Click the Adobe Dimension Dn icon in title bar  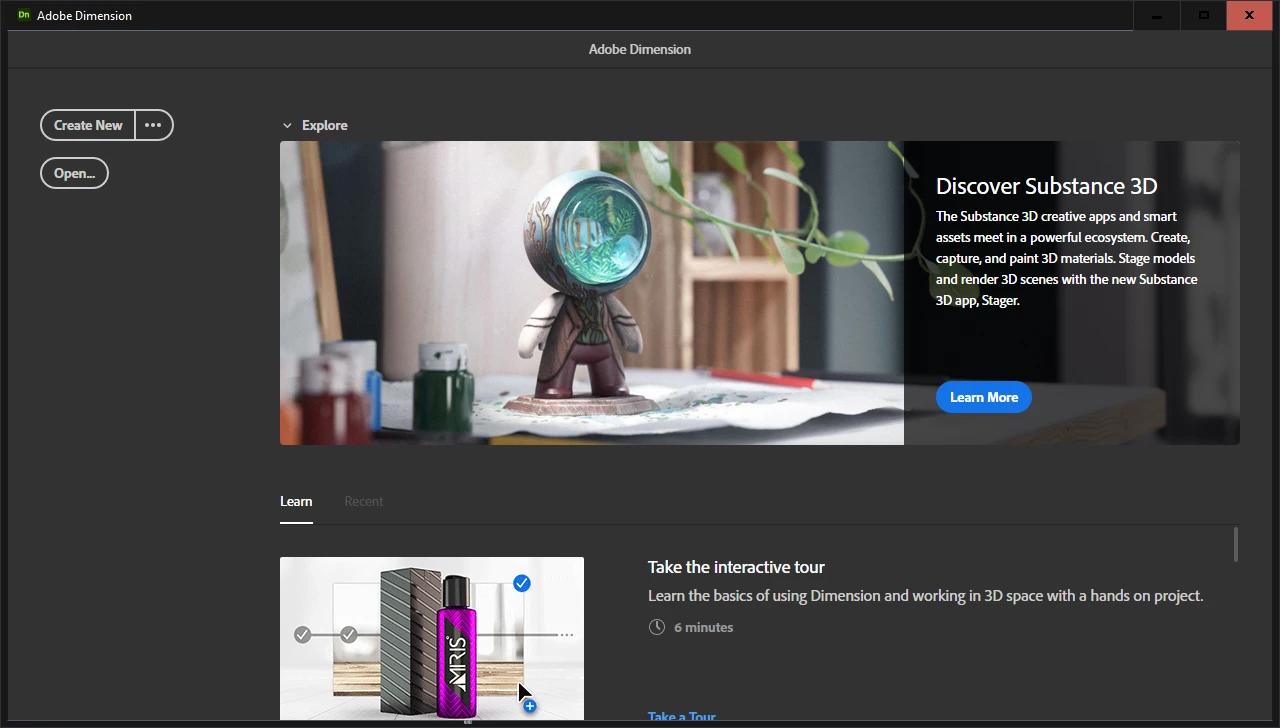point(24,15)
